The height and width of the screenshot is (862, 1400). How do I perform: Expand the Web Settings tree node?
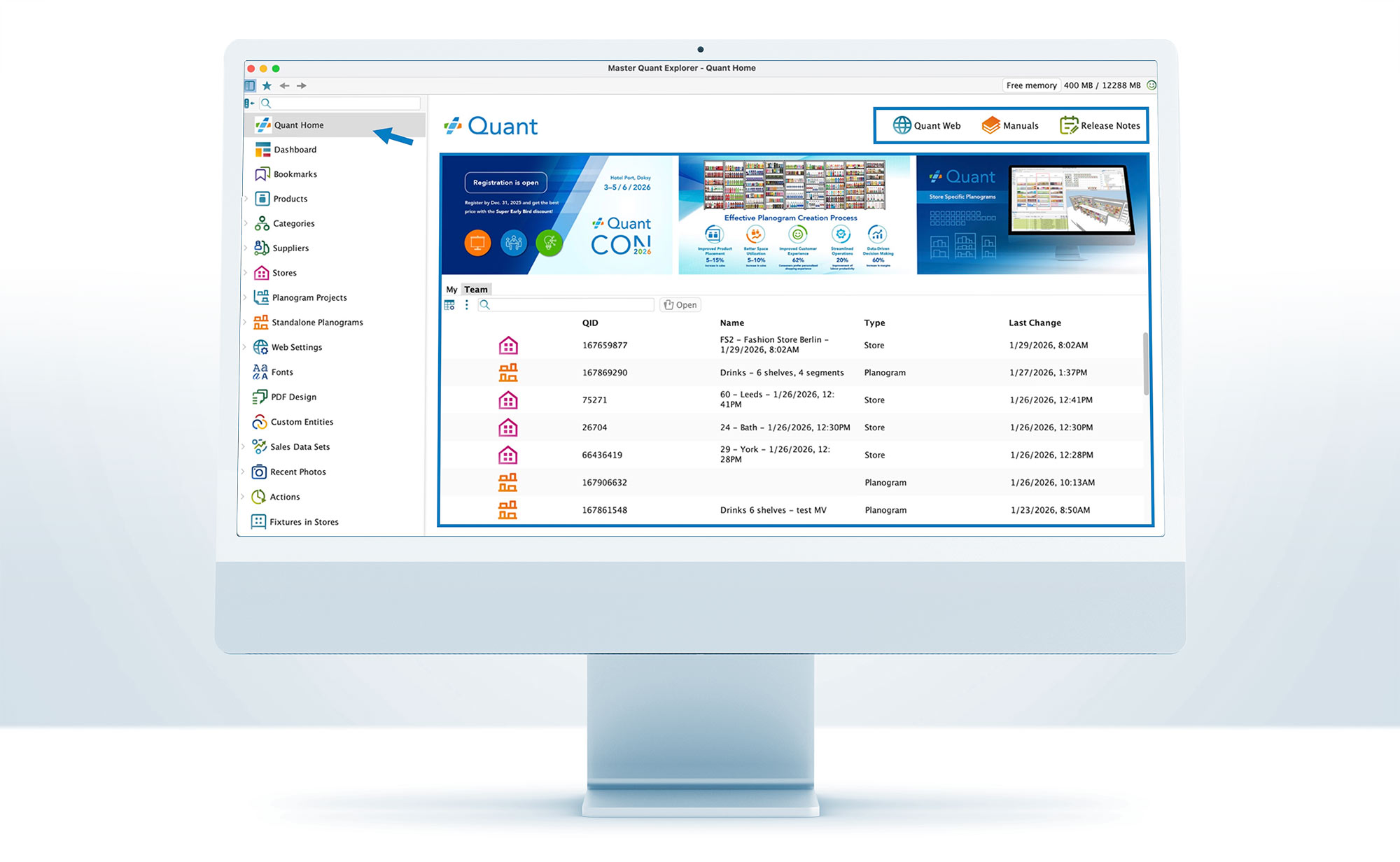pos(244,347)
